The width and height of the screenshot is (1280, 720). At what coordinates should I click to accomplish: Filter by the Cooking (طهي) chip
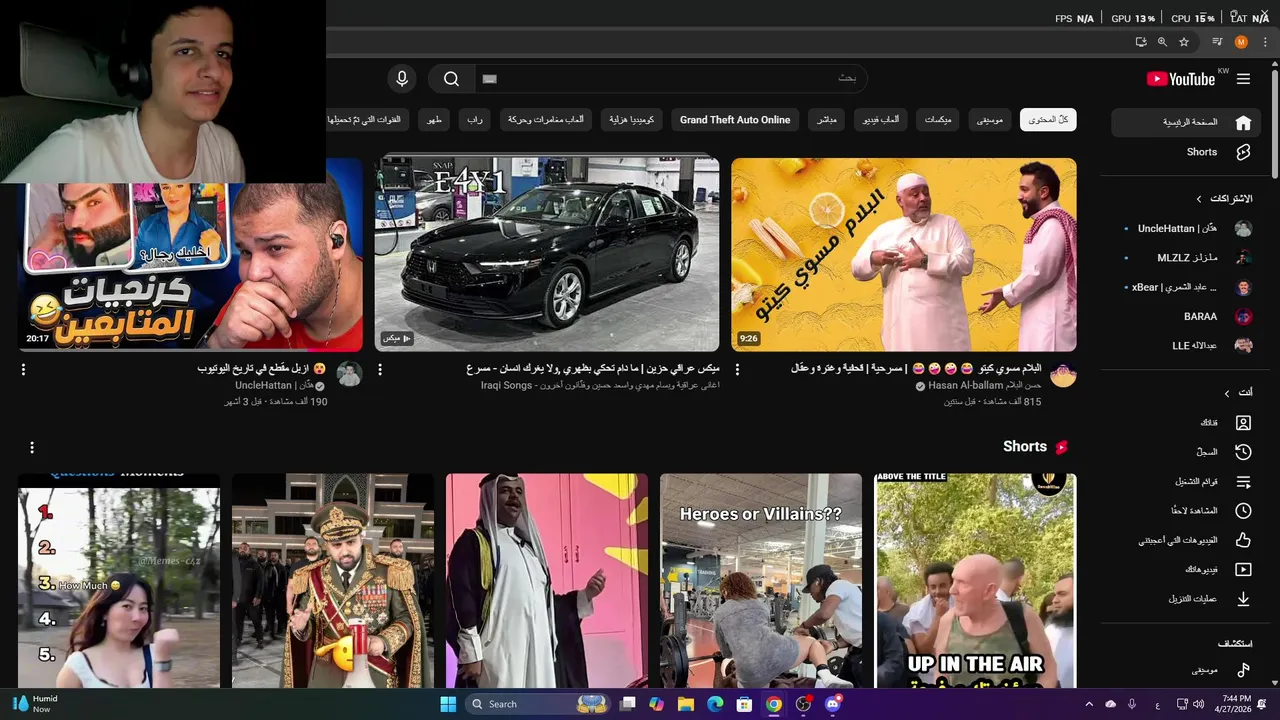click(x=434, y=120)
